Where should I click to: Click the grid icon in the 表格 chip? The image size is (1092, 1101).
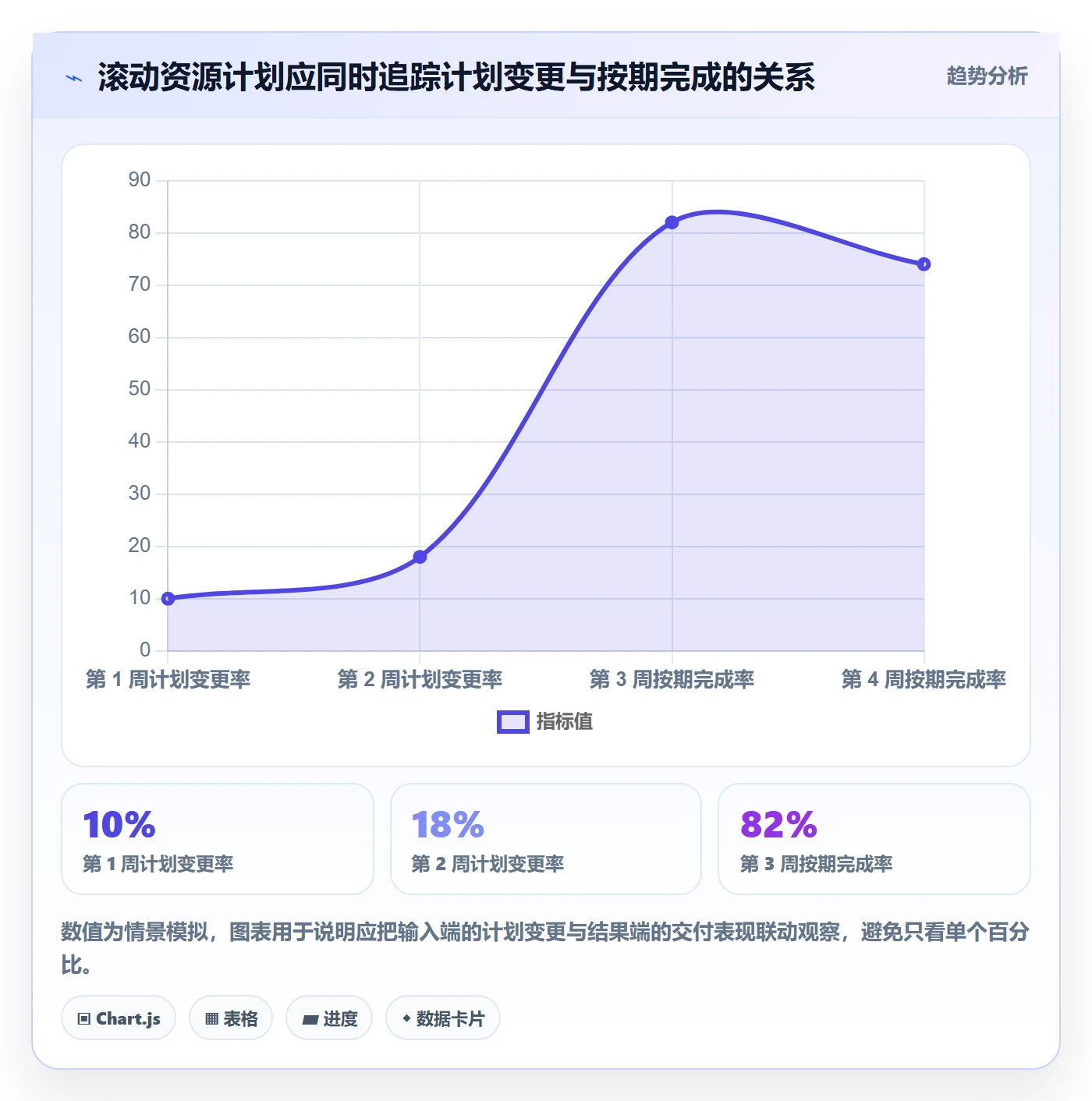tap(211, 1019)
